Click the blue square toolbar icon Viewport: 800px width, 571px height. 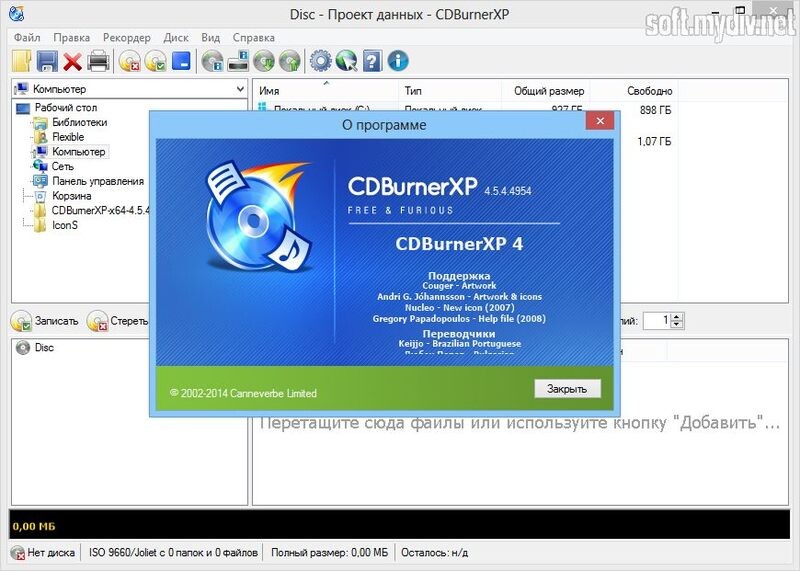181,61
